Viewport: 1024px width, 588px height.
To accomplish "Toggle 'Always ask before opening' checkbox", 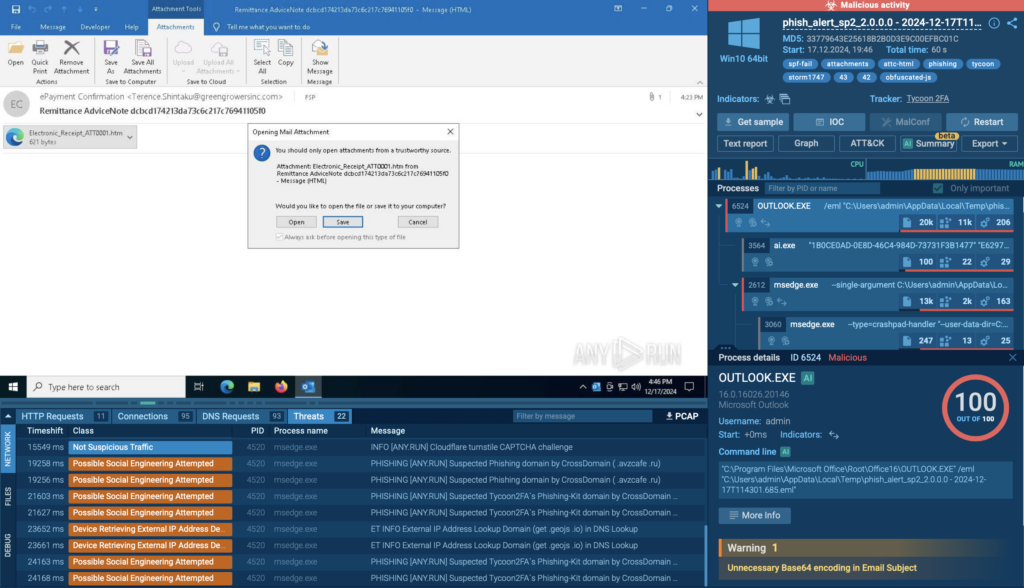I will point(279,237).
